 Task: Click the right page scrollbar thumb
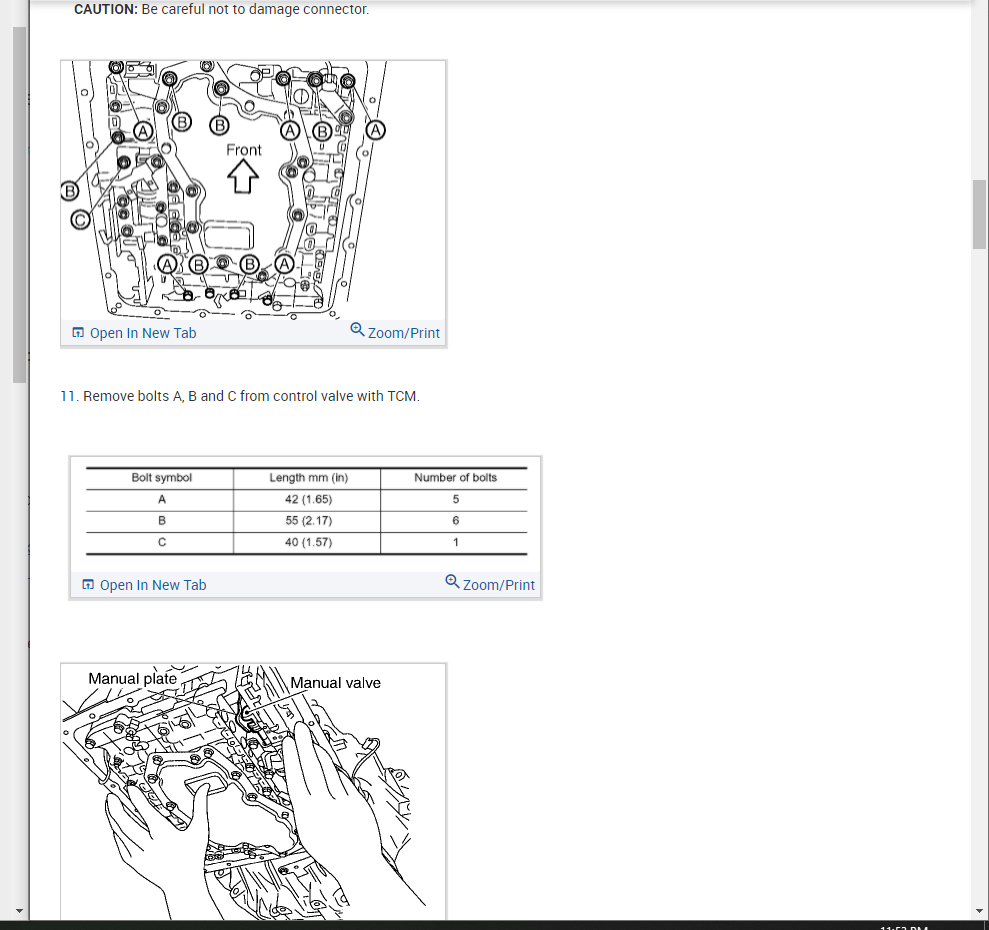979,215
